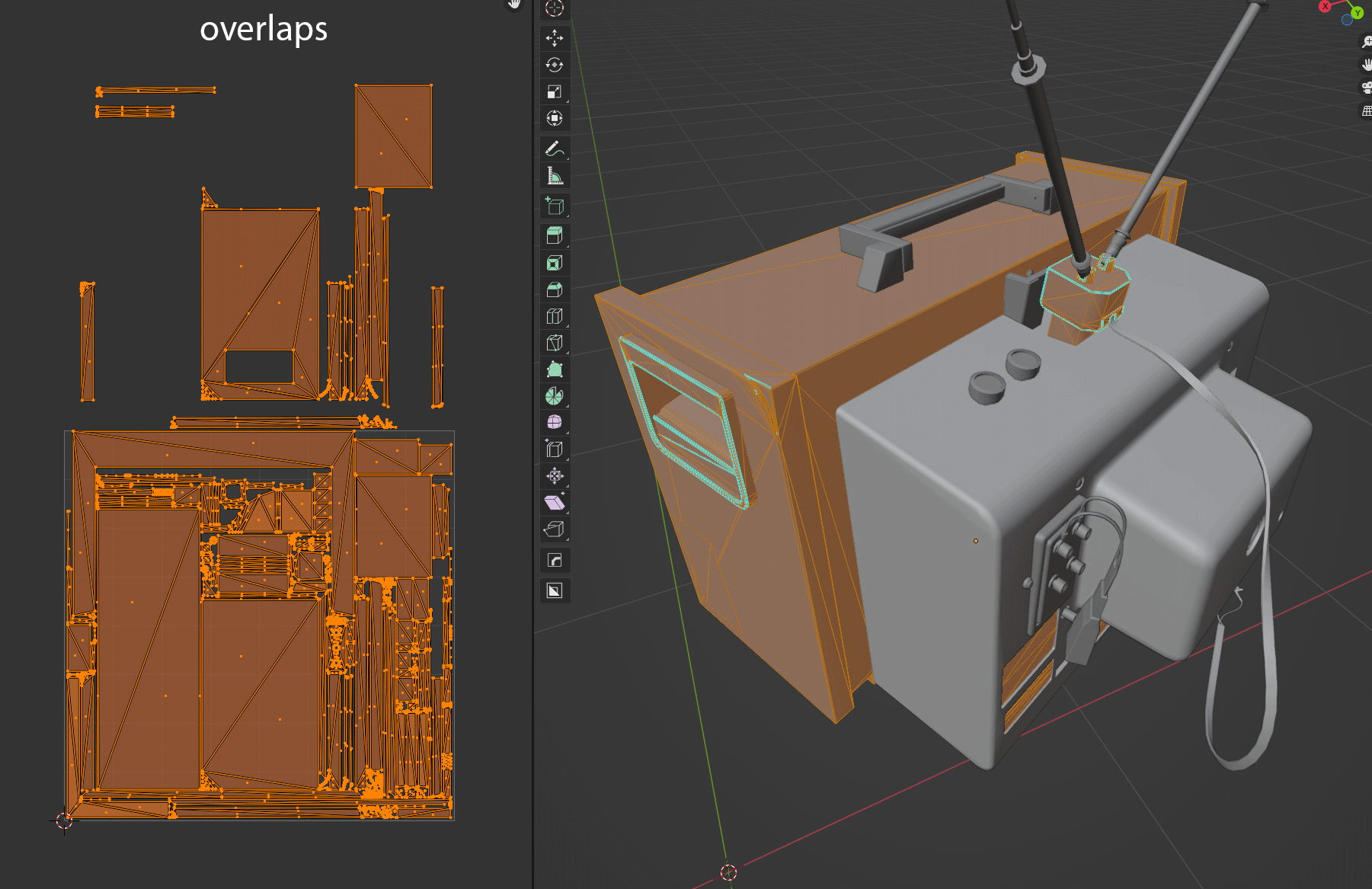Click the red X axis on gizmo
Screen dimensions: 1372x889
point(1326,6)
